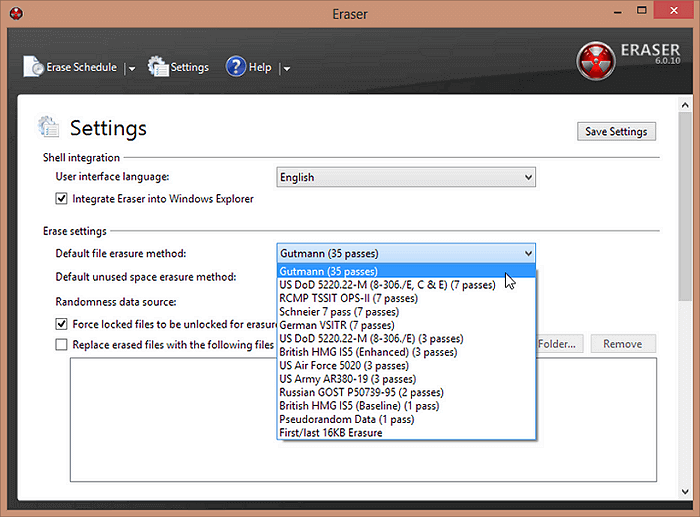
Task: Expand the Help dropdown arrow
Action: point(287,69)
